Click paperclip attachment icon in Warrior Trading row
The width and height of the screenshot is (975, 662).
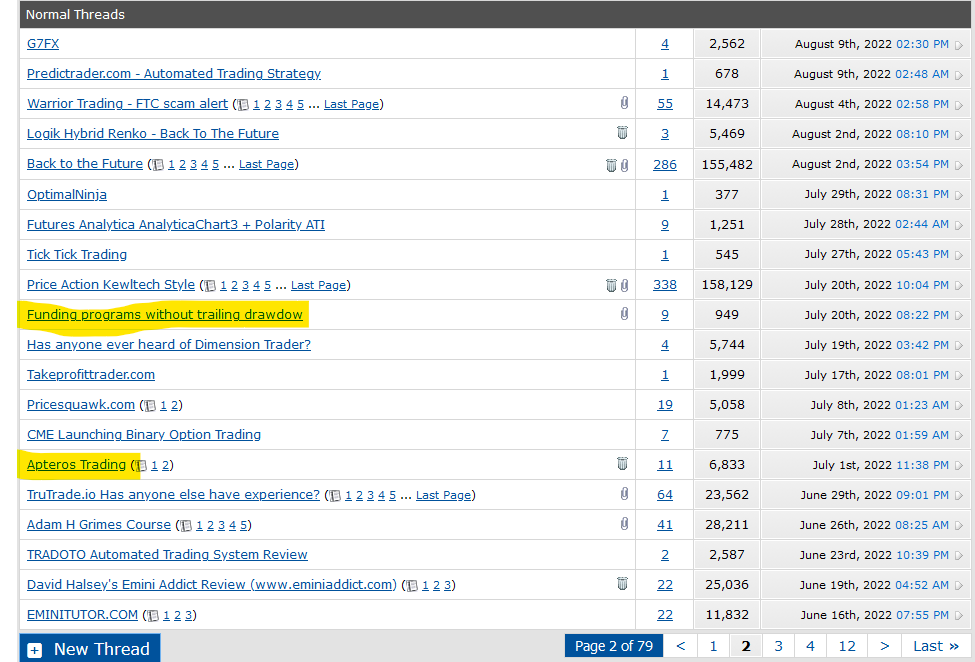pos(624,103)
